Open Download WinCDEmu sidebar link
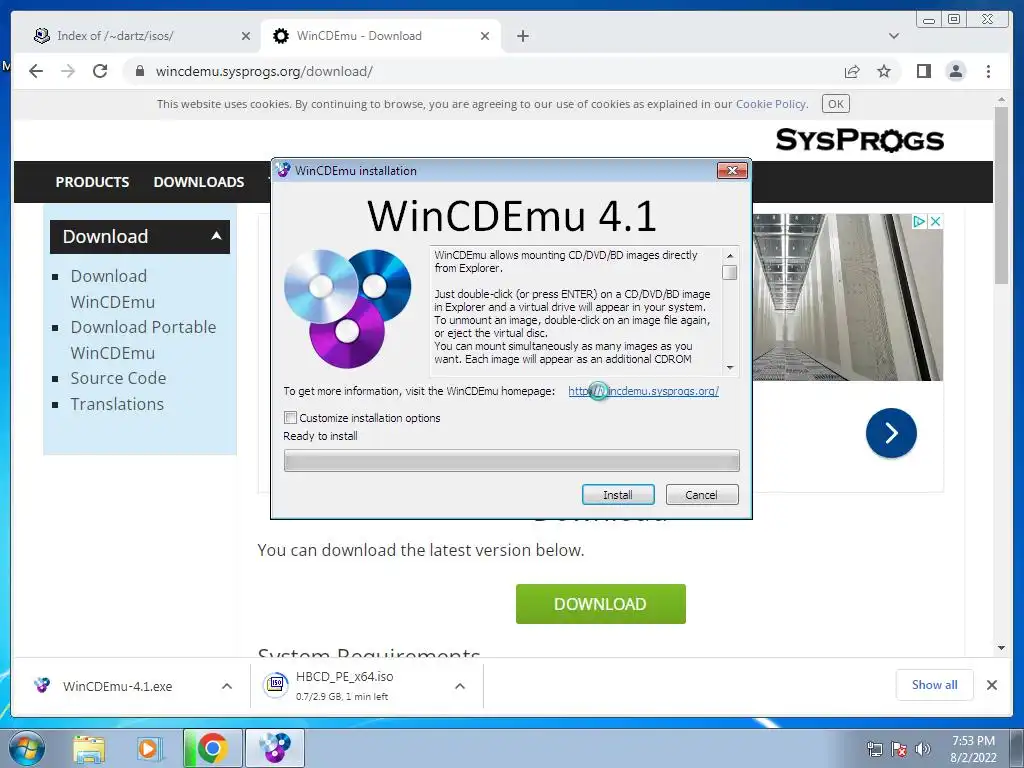Screen dimensions: 1024x768 click(112, 289)
